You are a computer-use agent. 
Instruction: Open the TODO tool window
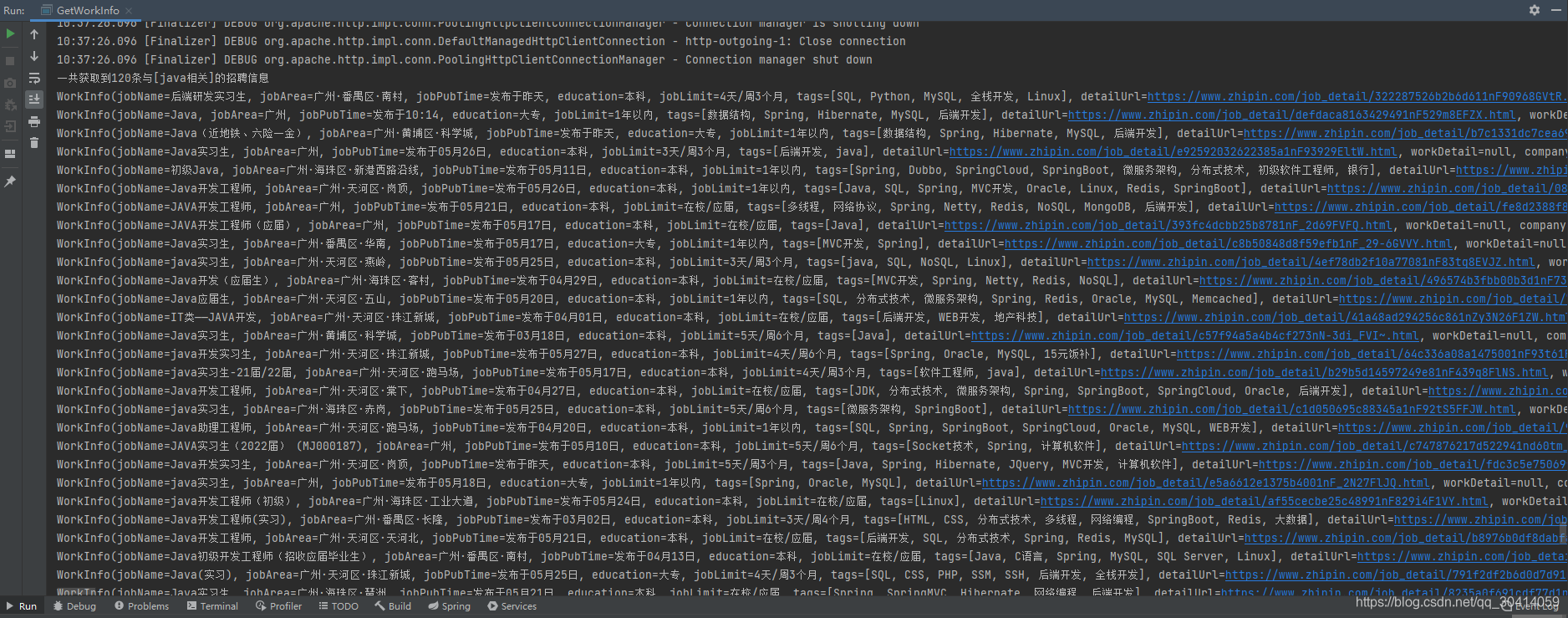[338, 606]
